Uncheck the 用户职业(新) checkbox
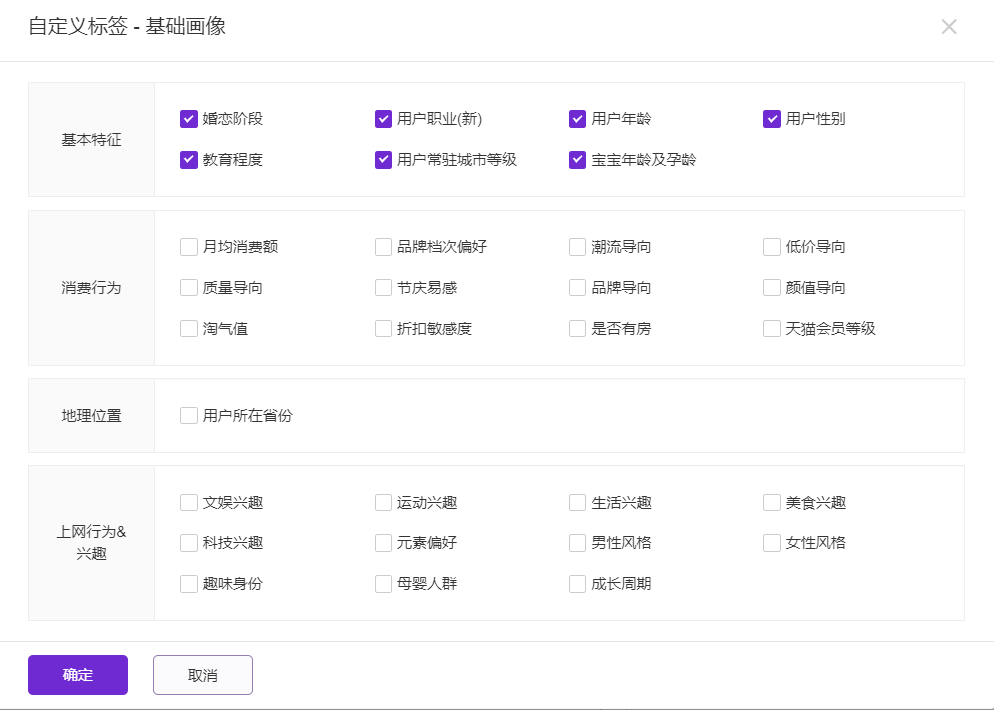Screen dimensions: 994x710 (383, 119)
